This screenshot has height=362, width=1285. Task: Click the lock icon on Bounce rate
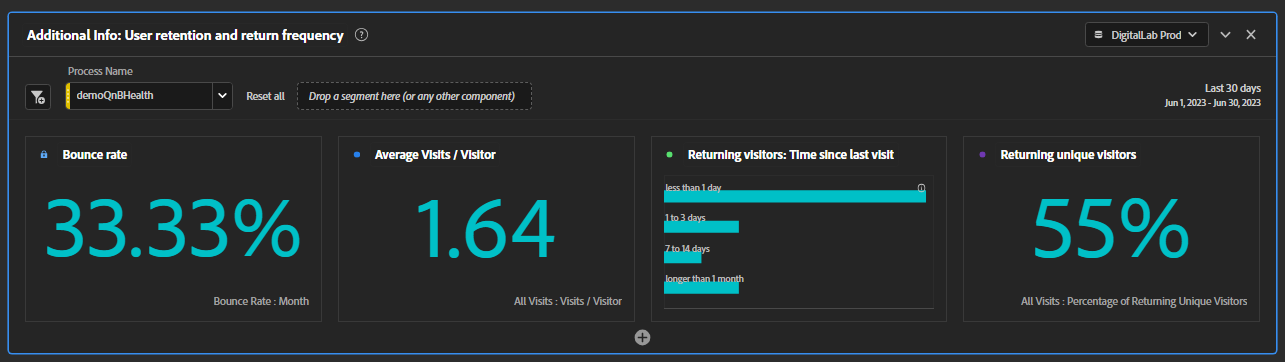[44, 155]
